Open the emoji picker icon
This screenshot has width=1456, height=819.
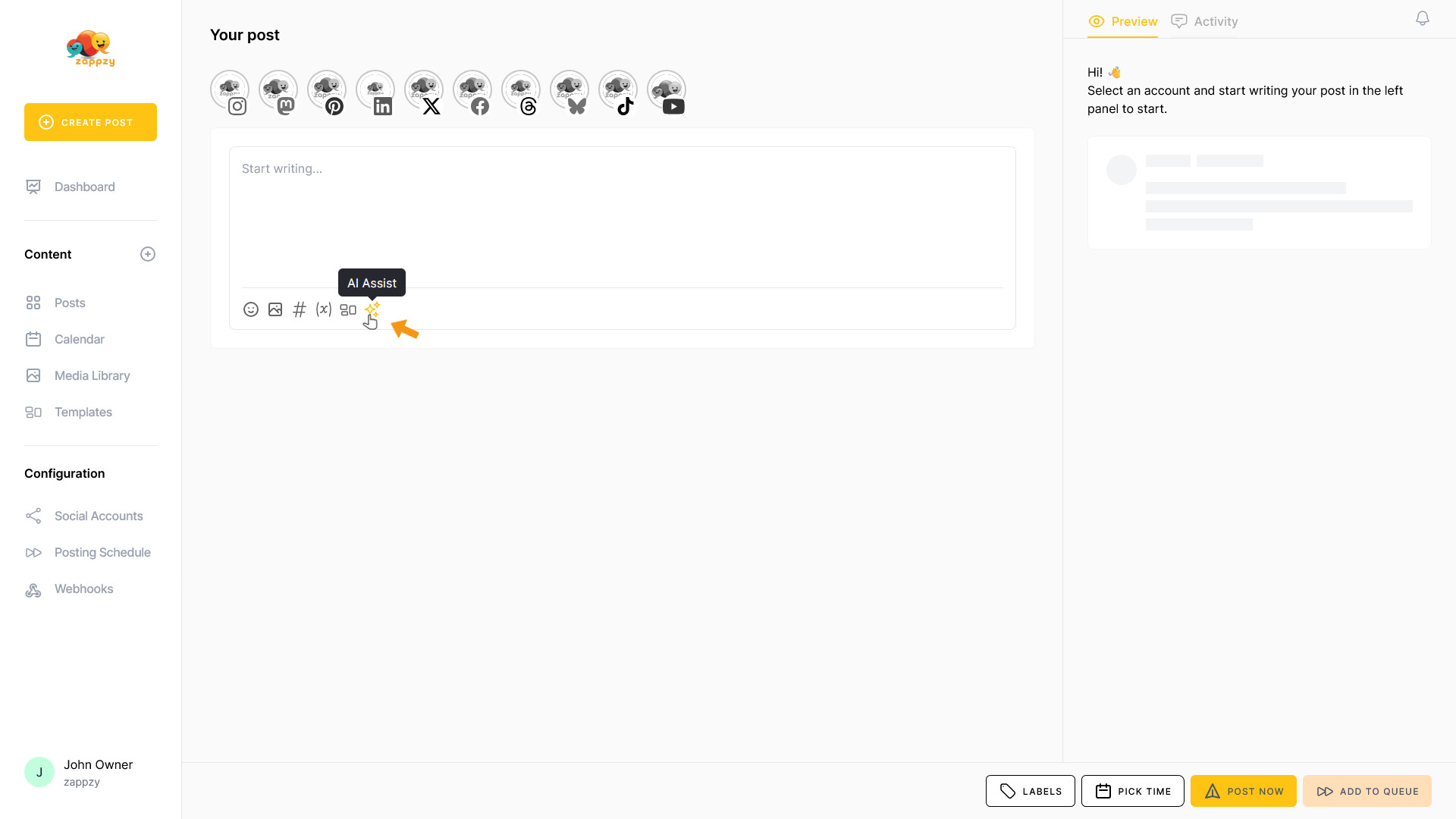point(251,309)
